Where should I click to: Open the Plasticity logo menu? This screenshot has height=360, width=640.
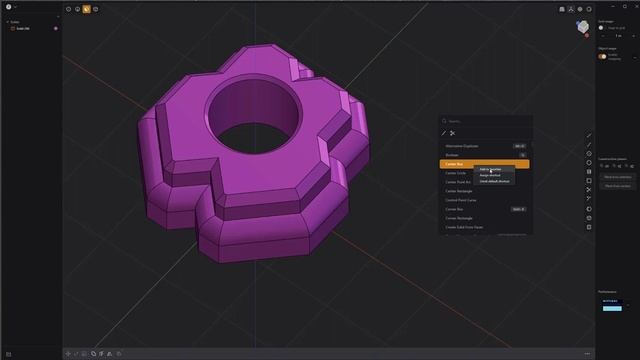(x=9, y=7)
